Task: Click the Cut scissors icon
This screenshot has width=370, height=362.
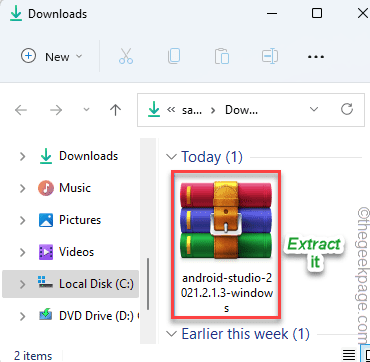Action: 126,56
